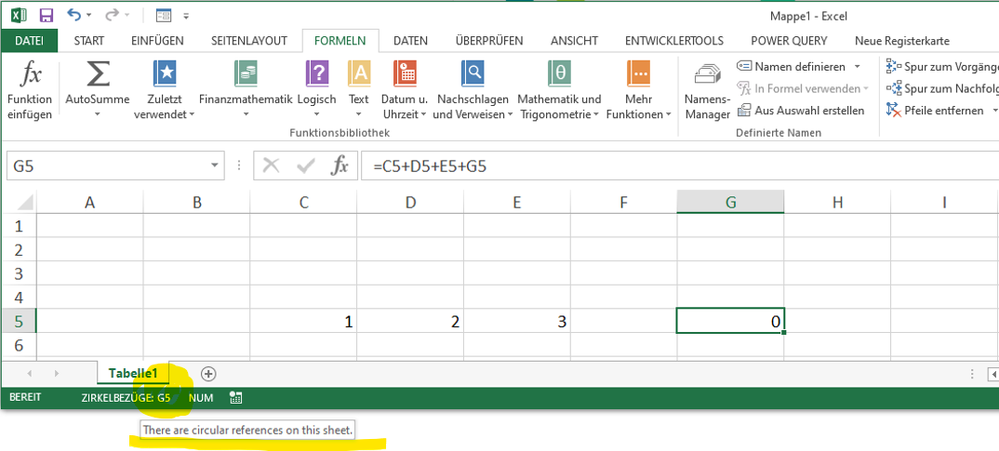999x451 pixels.
Task: Click Funktion einfügen fx button
Action: (x=30, y=89)
